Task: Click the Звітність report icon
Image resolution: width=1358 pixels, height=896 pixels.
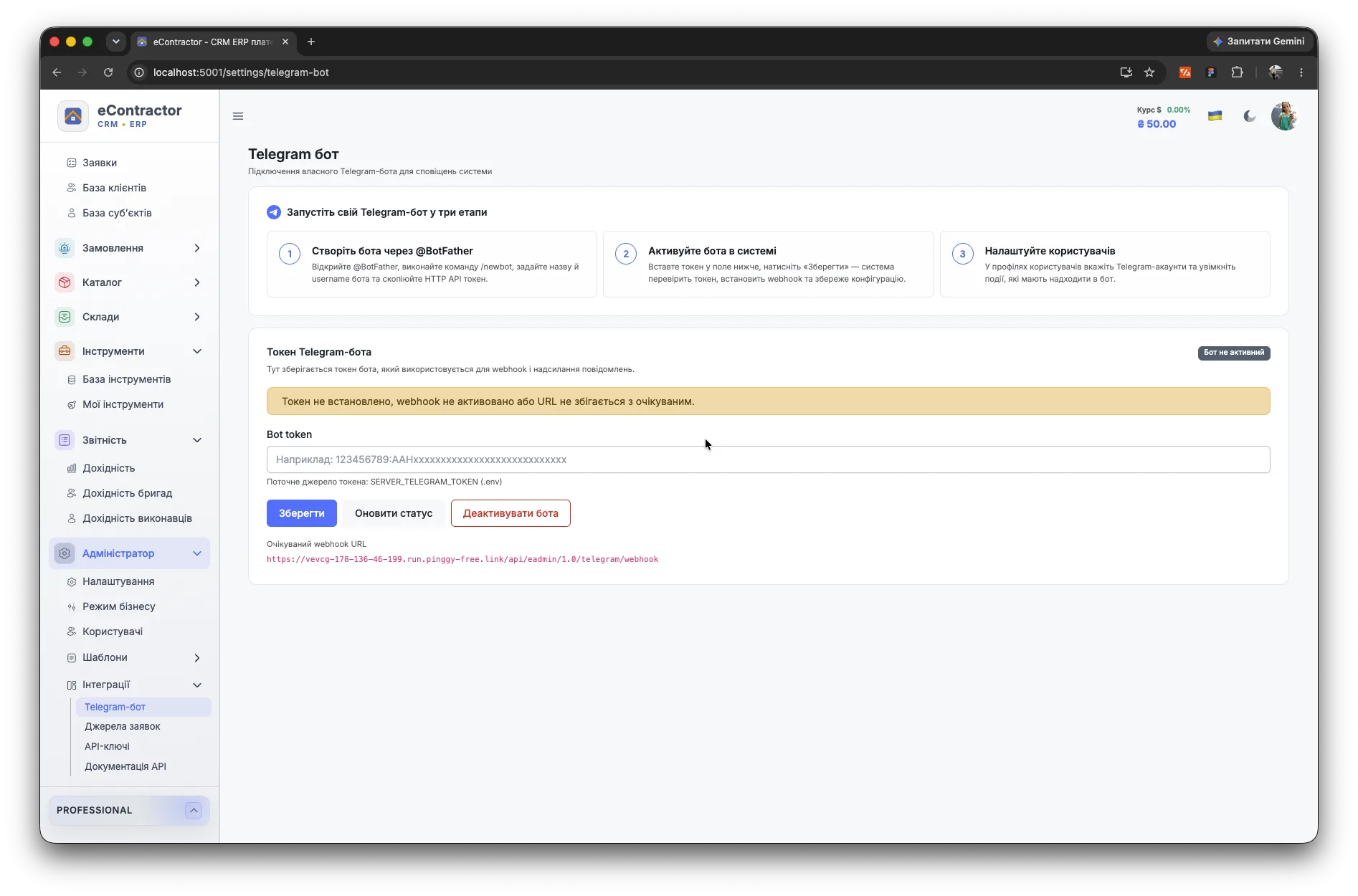Action: (65, 440)
